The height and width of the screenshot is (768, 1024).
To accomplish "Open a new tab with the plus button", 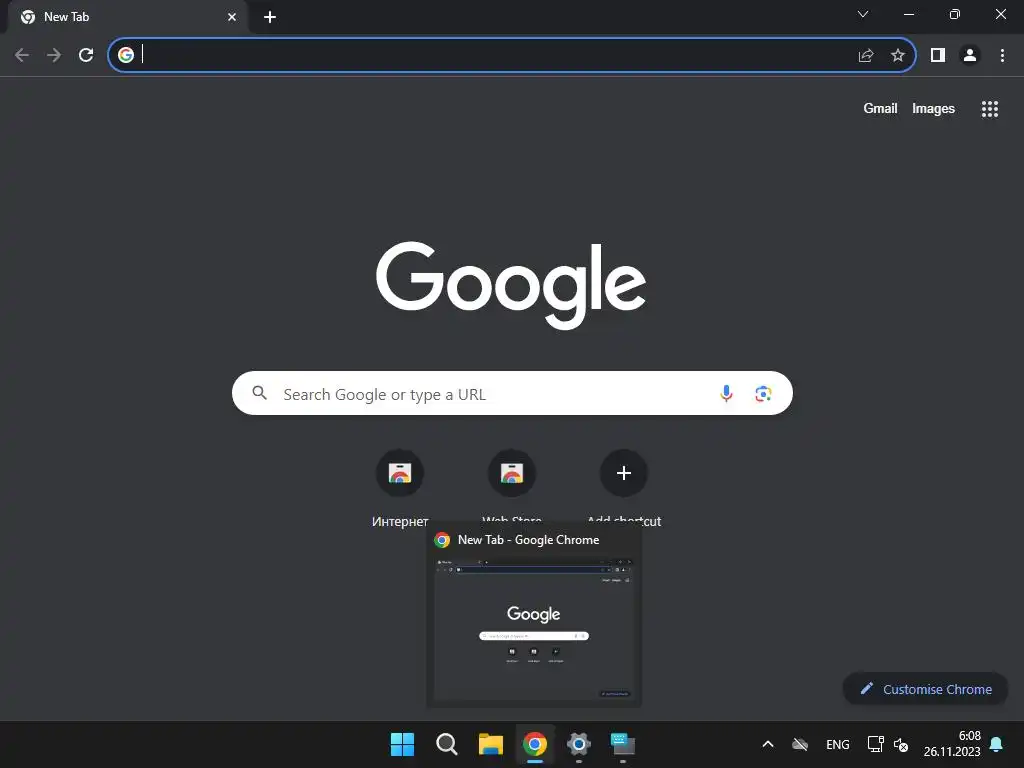I will pos(270,17).
